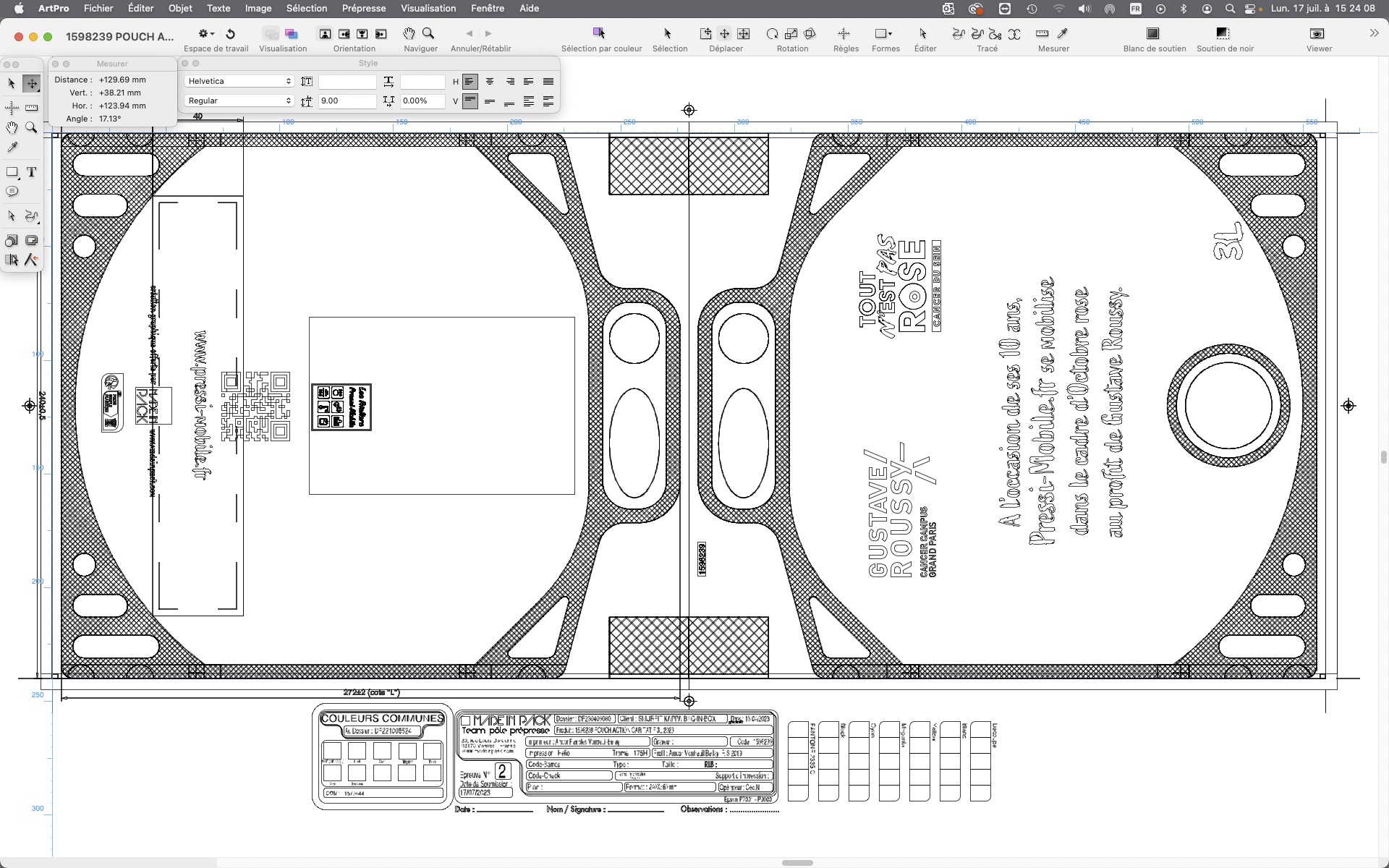Click the font size field showing 9.00
Viewport: 1389px width, 868px height.
[347, 101]
